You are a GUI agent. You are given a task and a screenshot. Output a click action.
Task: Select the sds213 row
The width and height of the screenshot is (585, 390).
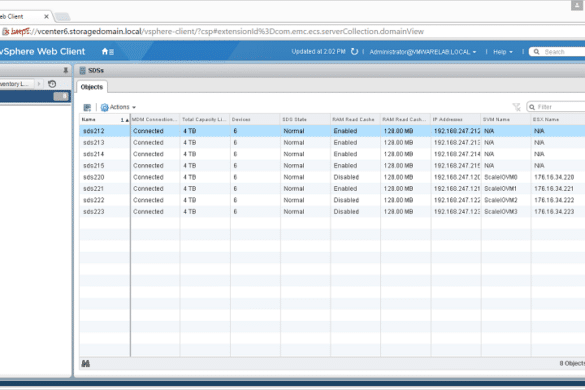point(332,143)
